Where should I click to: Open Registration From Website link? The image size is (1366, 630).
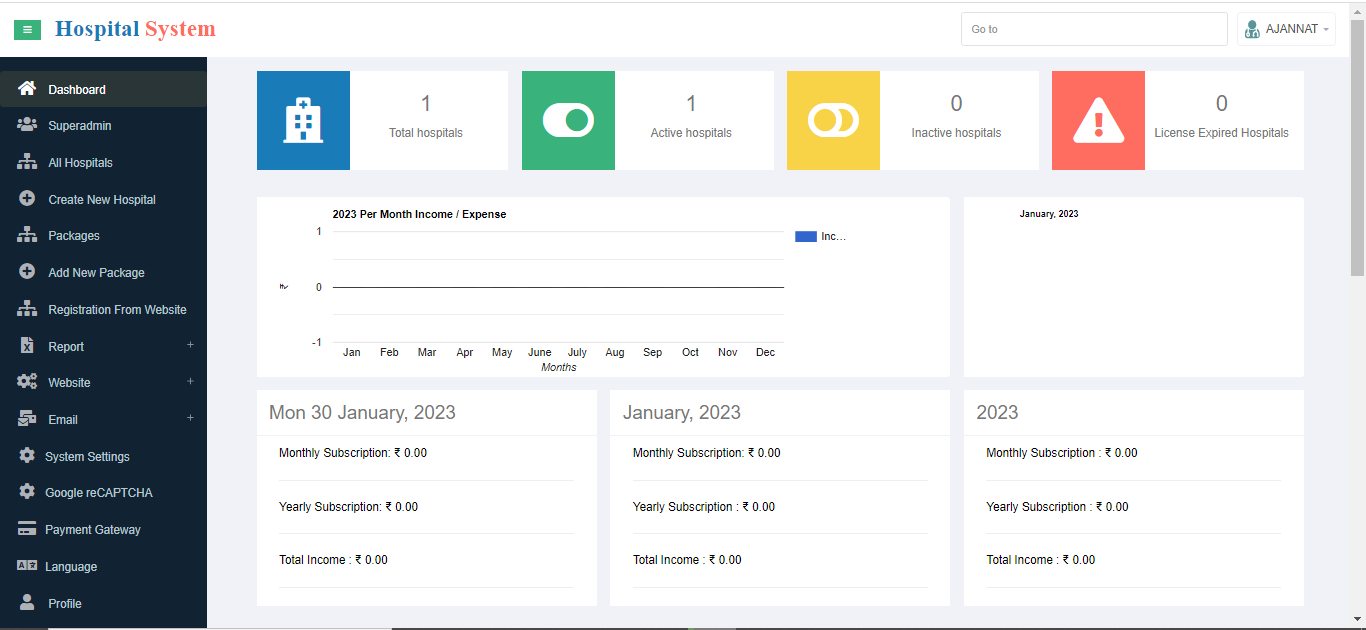[x=117, y=310]
